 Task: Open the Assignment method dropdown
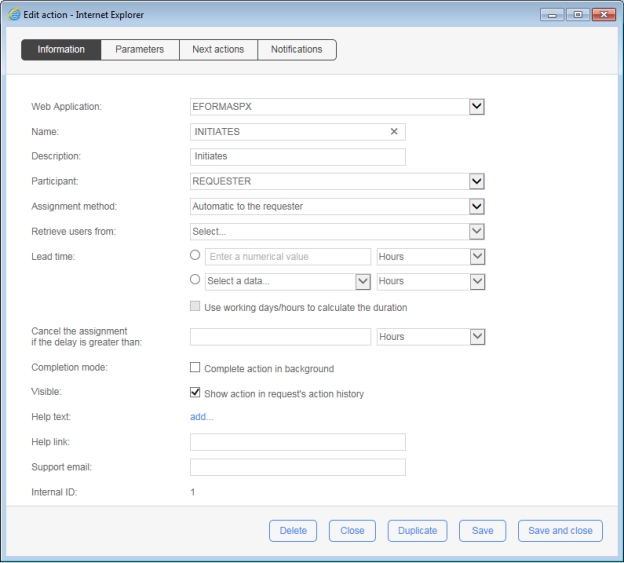(x=477, y=206)
